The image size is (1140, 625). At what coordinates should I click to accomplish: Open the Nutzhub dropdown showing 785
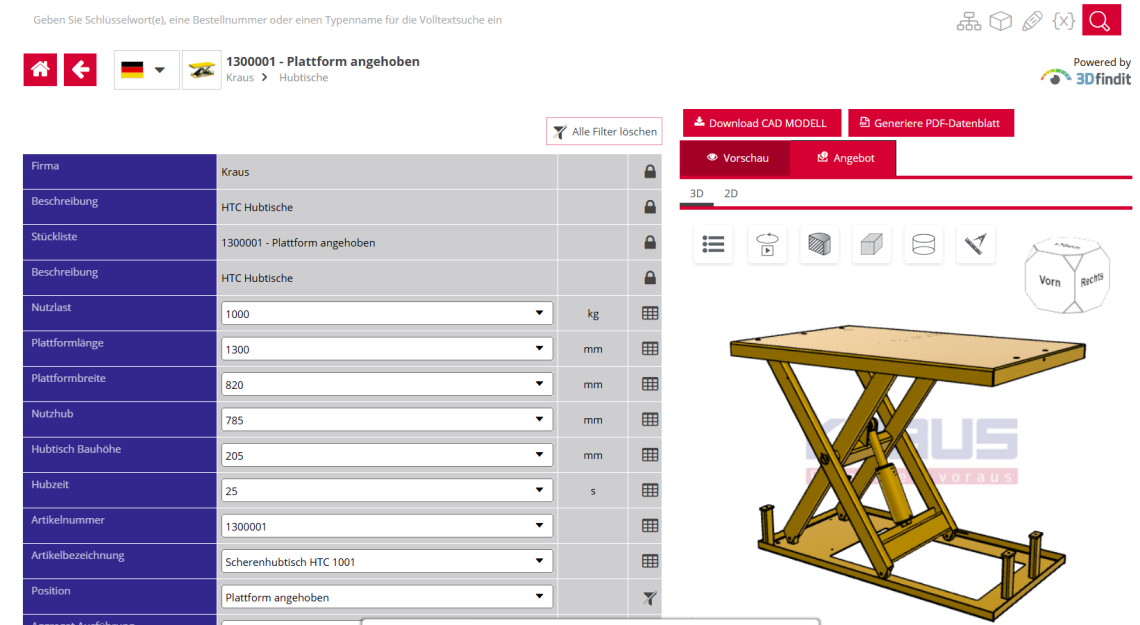click(387, 420)
